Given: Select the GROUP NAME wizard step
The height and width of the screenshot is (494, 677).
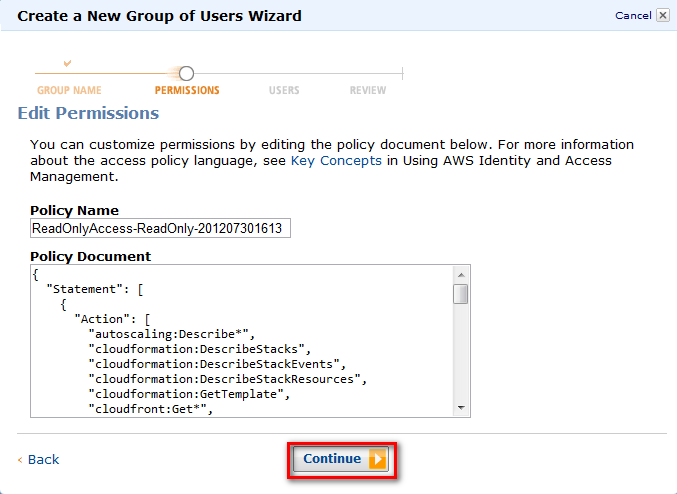Looking at the screenshot, I should coord(69,90).
